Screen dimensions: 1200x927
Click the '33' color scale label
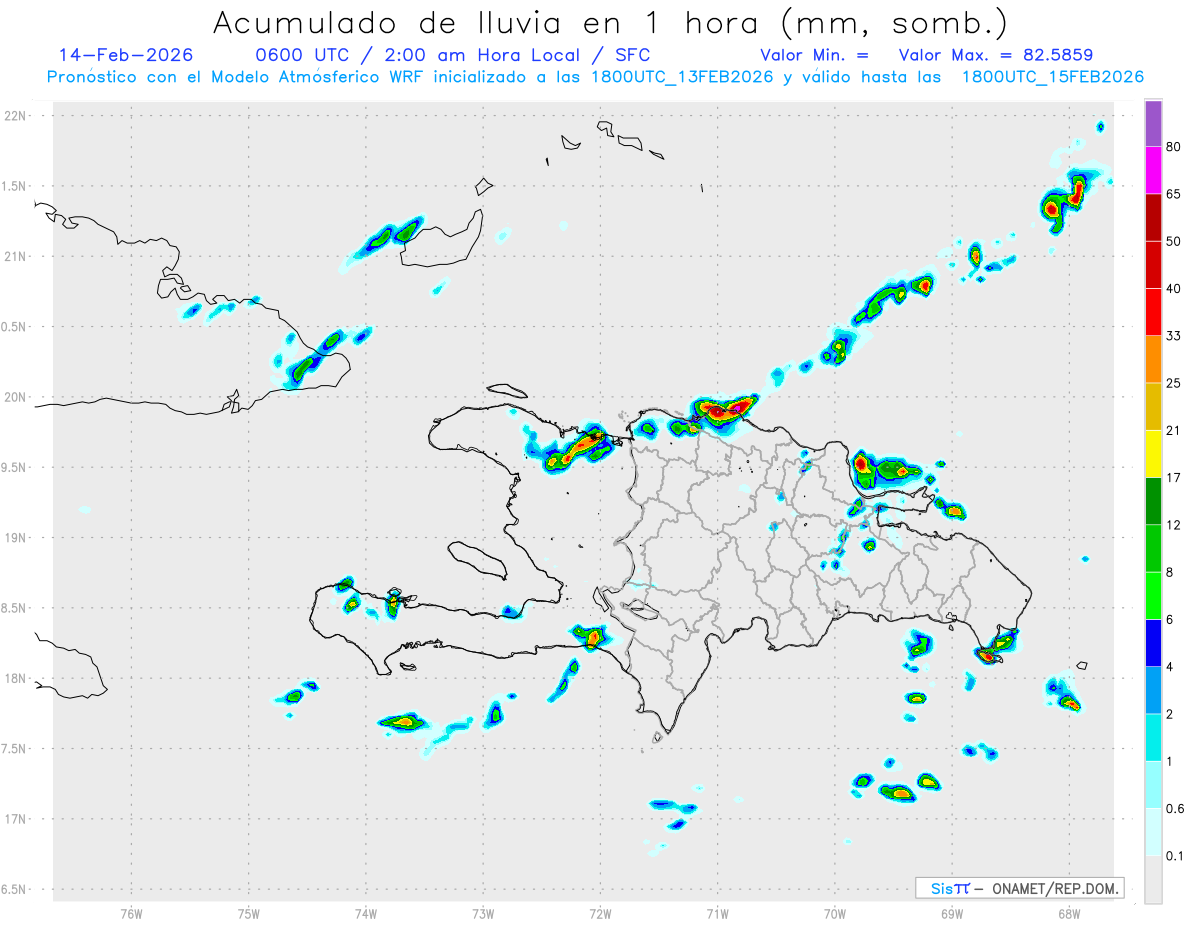tap(1174, 336)
